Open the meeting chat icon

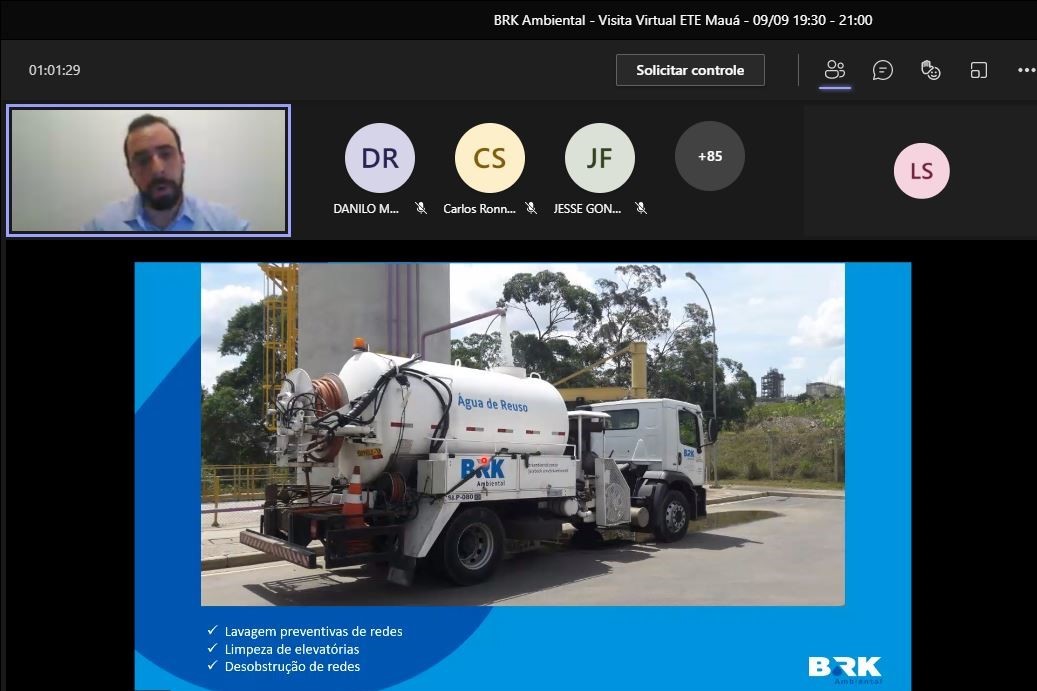point(882,70)
